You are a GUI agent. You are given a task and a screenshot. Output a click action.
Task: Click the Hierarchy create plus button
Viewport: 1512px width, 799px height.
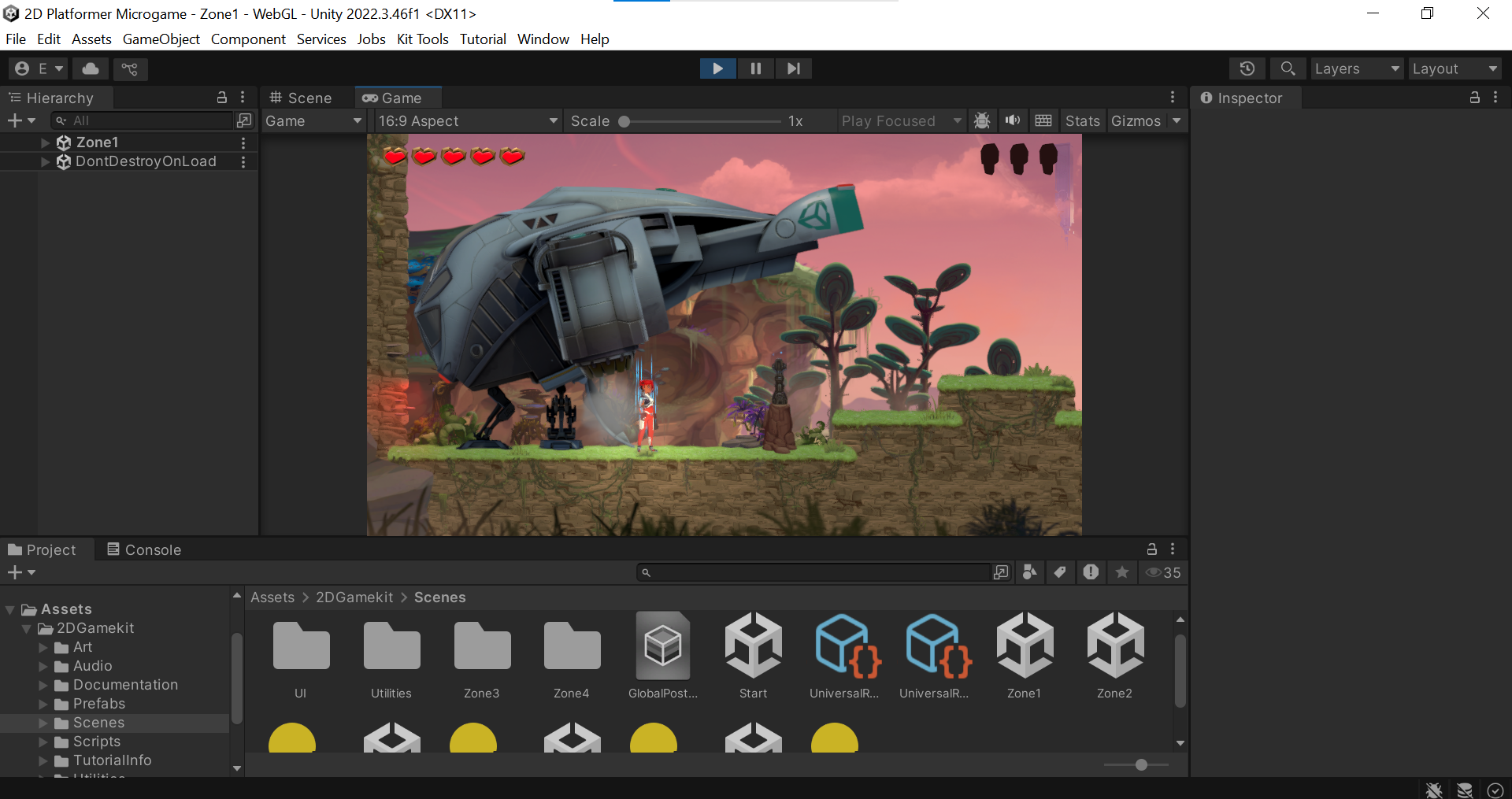point(20,120)
